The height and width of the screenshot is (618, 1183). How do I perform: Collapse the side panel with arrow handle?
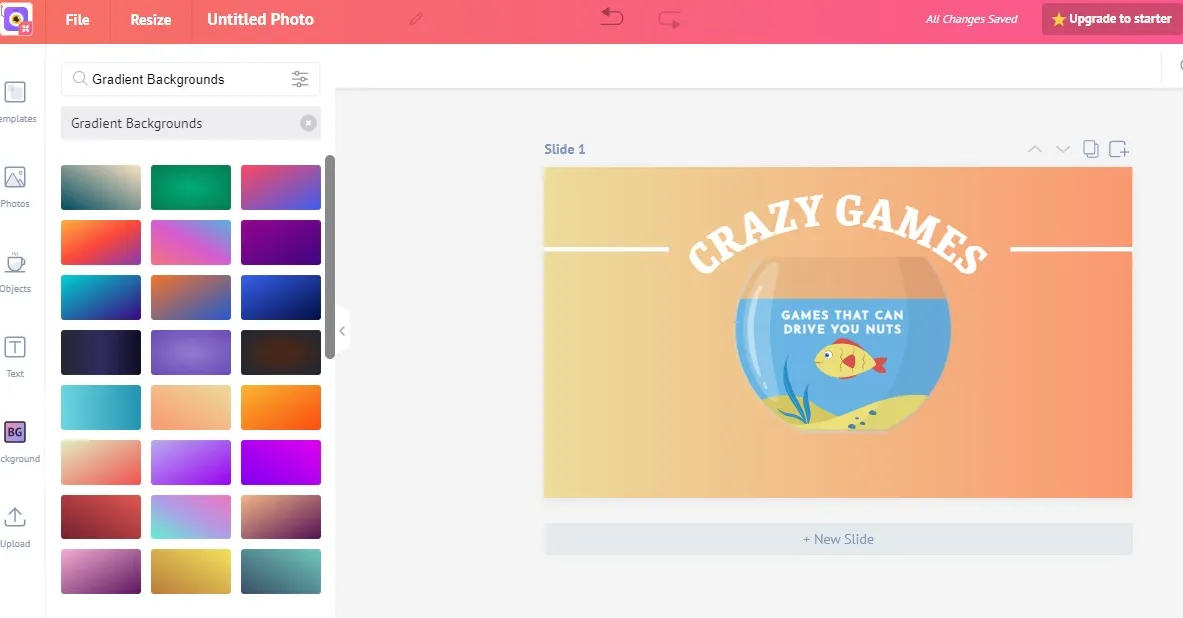click(x=342, y=331)
